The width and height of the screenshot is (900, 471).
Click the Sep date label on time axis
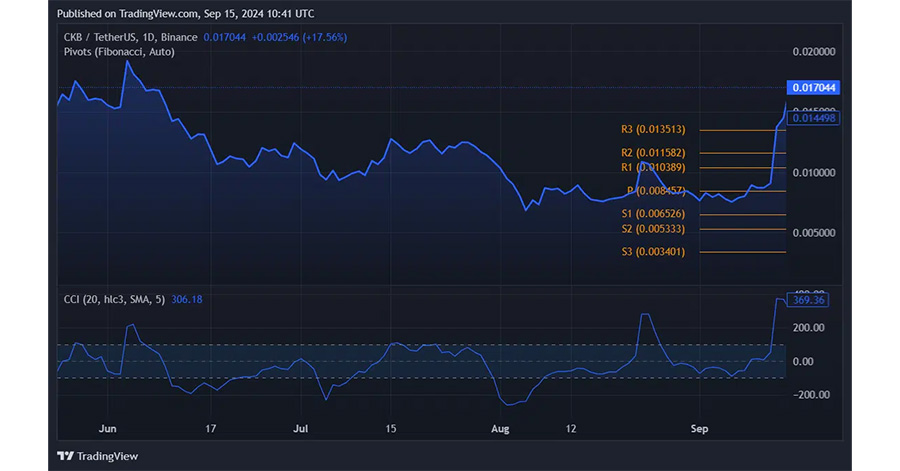699,429
